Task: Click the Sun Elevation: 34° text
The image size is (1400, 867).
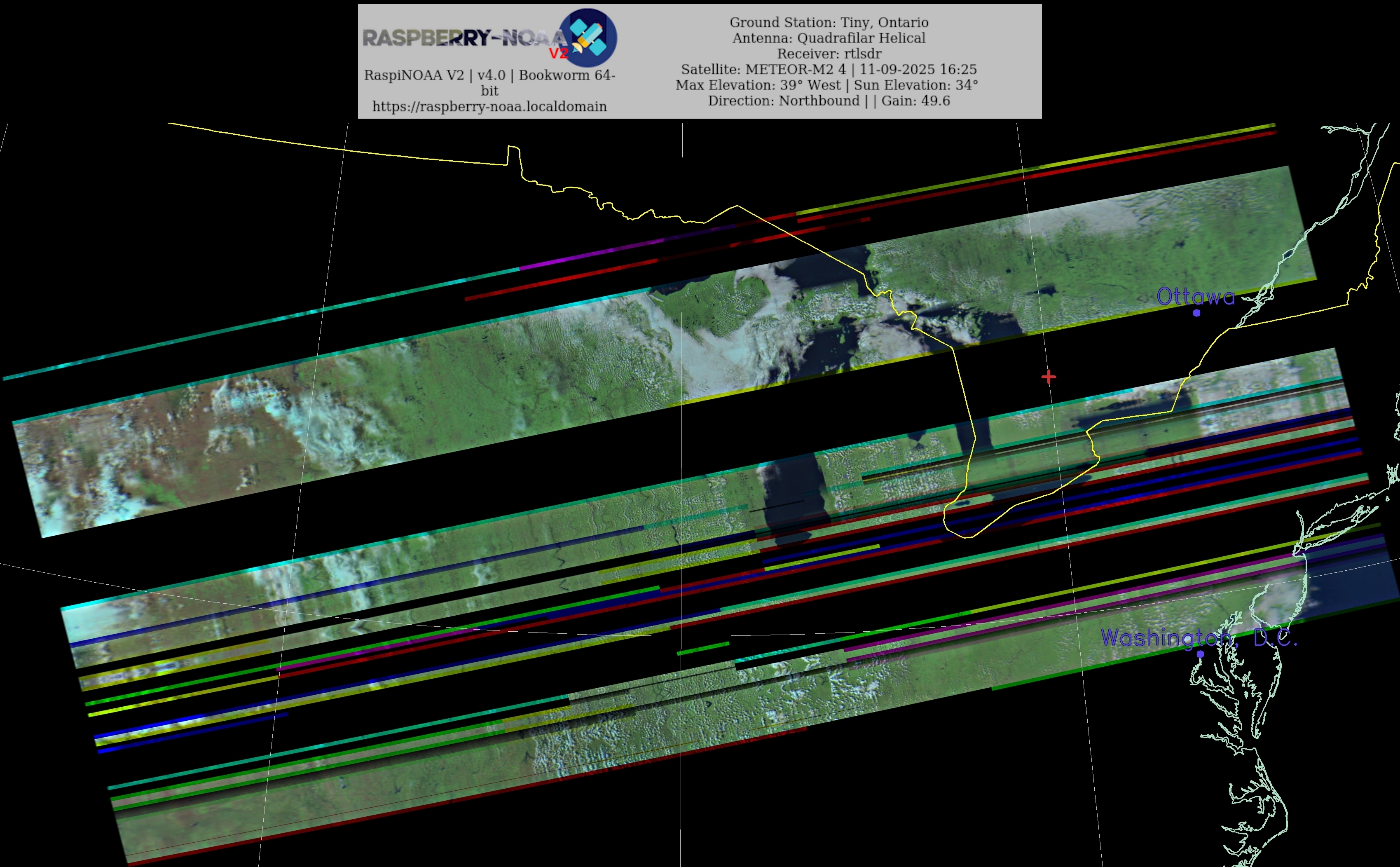Action: pyautogui.click(x=915, y=85)
